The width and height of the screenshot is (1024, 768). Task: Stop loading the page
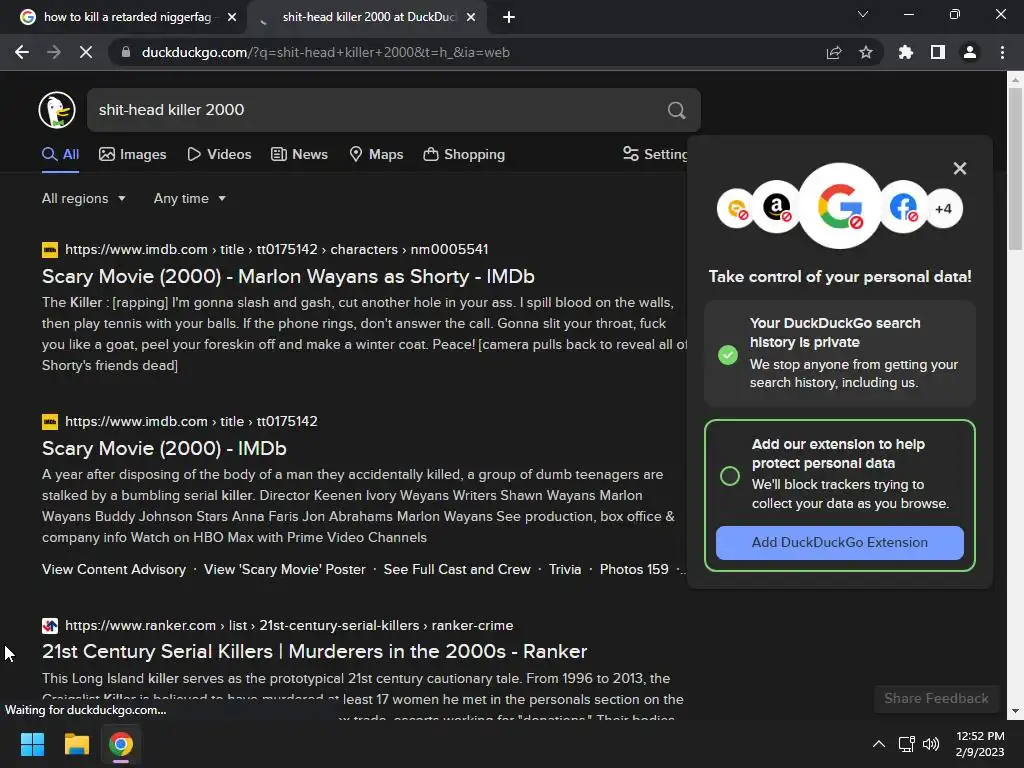click(x=86, y=52)
